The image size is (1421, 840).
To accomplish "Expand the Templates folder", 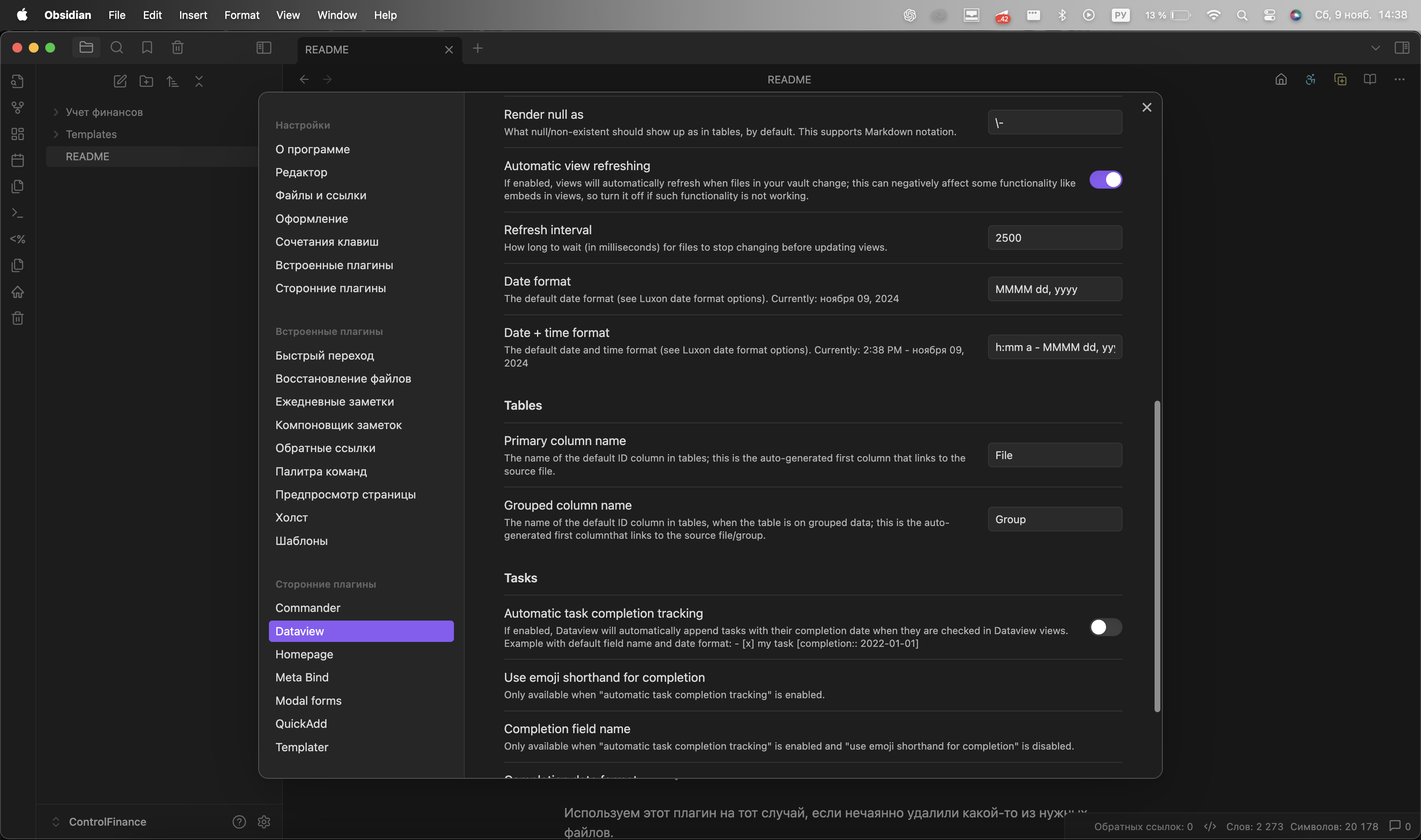I will (56, 134).
